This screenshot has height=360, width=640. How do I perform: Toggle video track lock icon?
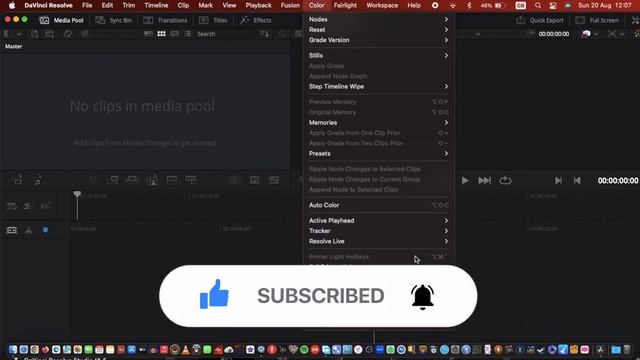(x=12, y=231)
